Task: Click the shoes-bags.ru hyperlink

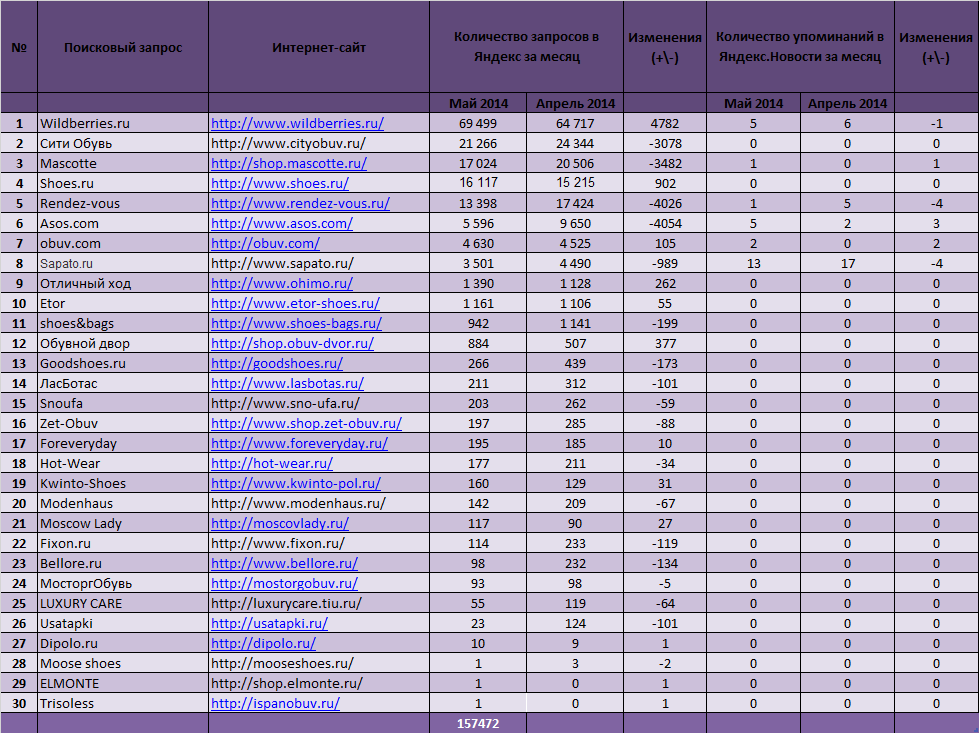Action: [296, 323]
